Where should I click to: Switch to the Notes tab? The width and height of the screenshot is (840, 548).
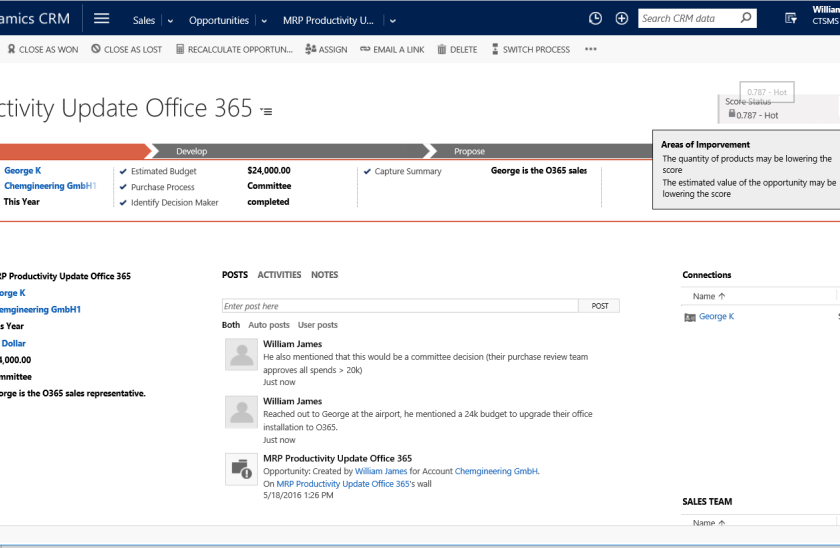(325, 275)
